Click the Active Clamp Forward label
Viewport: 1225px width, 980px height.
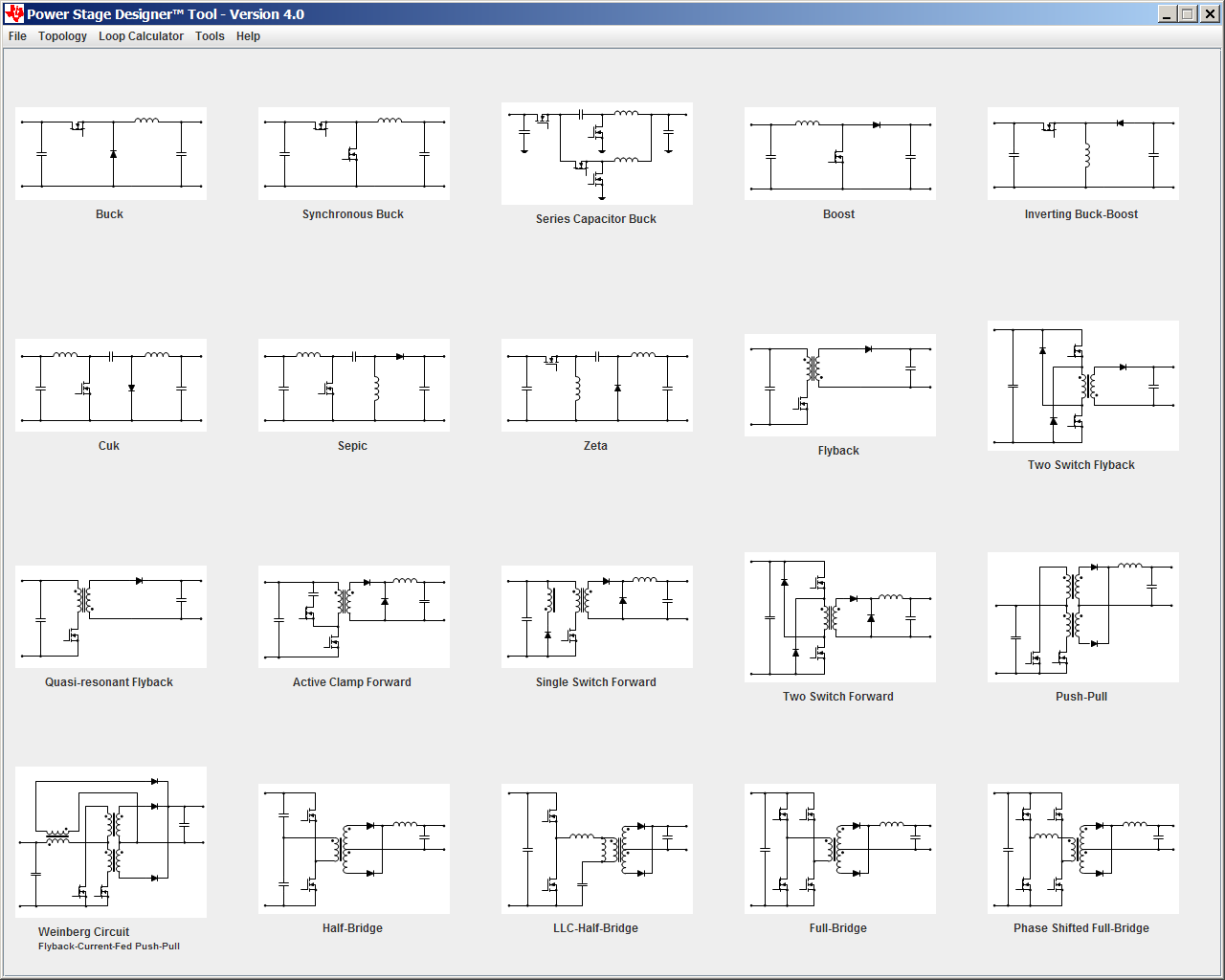click(352, 682)
